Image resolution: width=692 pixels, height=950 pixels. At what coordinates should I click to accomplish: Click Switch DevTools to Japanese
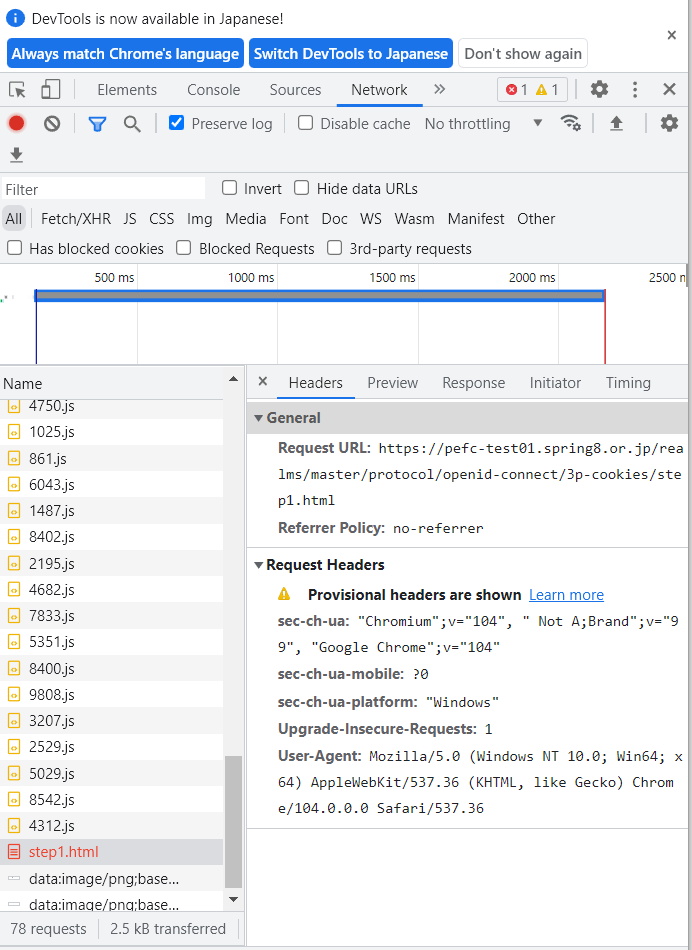pyautogui.click(x=351, y=53)
